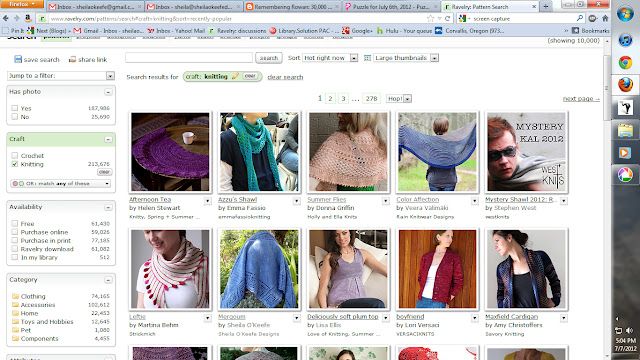Open the boyfriend cardigan thumbnail
This screenshot has width=640, height=360.
click(437, 269)
